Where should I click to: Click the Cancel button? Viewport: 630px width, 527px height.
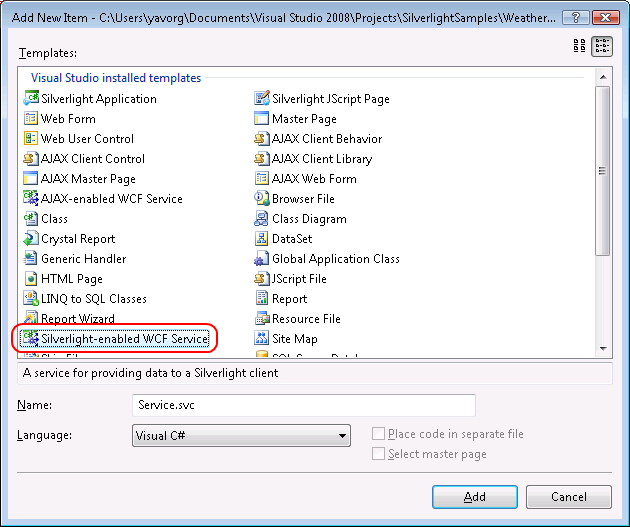click(569, 497)
